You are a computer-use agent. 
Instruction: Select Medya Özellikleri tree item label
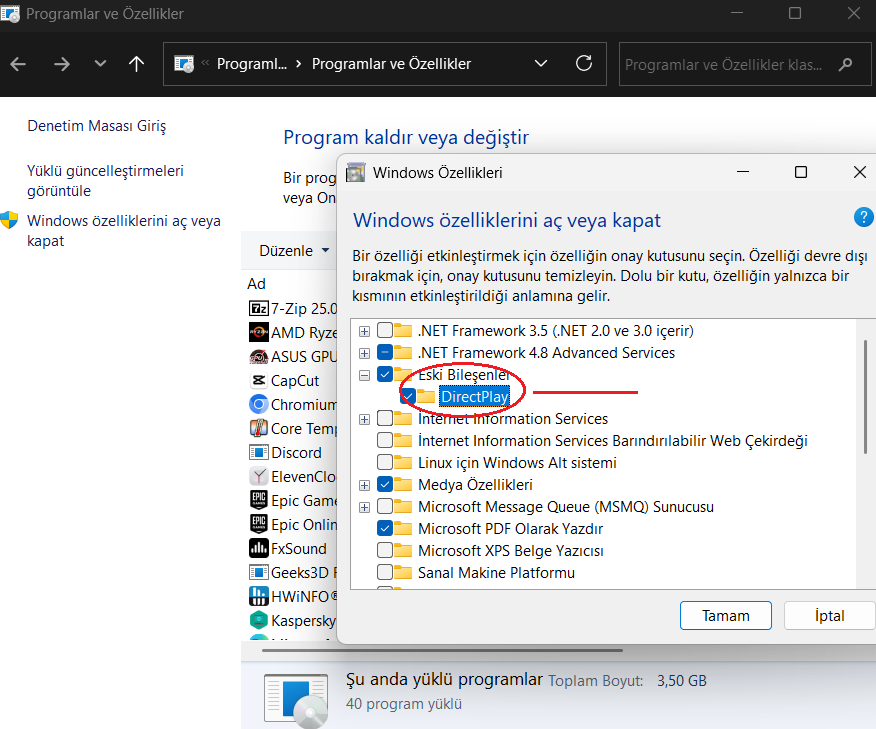475,484
